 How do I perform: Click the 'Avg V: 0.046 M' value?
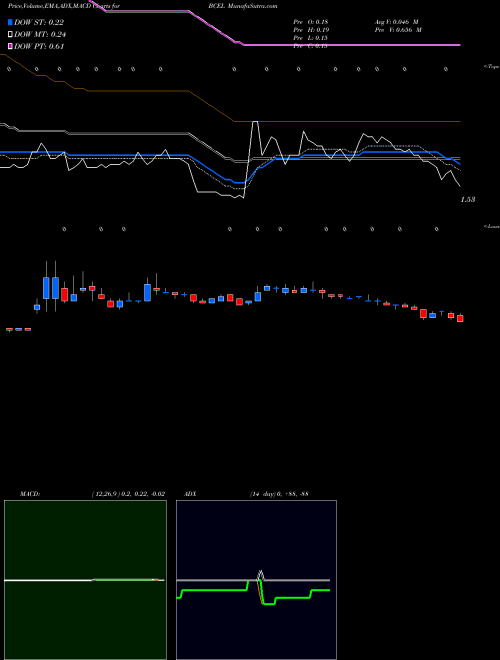click(x=396, y=22)
